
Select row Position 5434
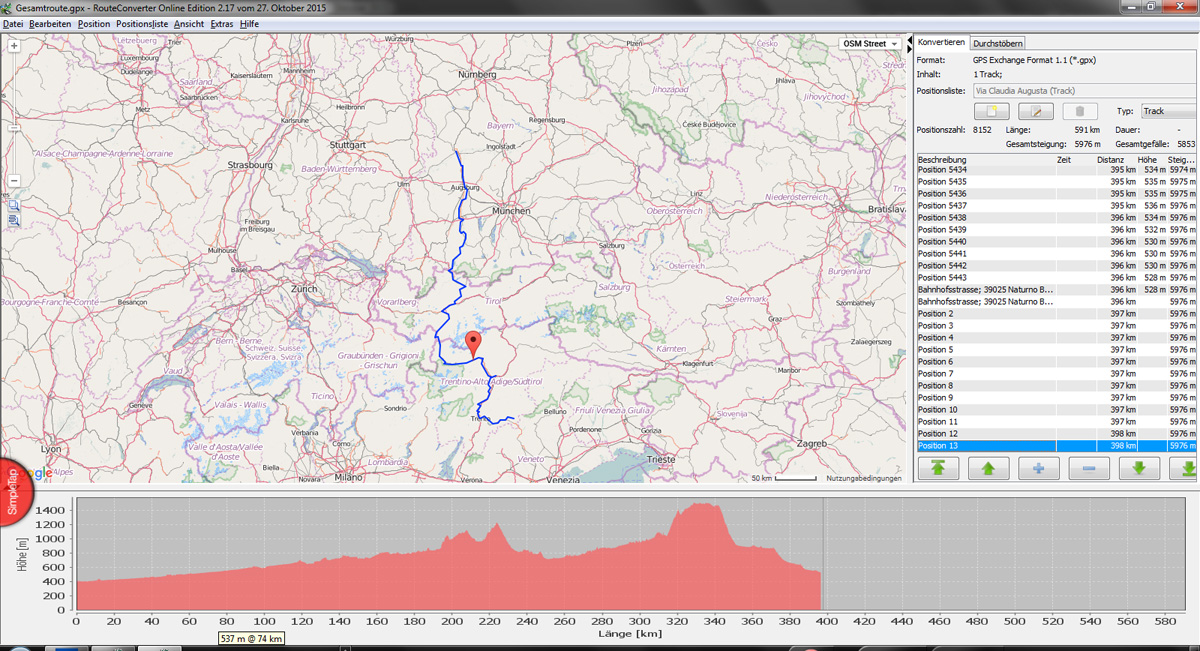pos(1057,170)
